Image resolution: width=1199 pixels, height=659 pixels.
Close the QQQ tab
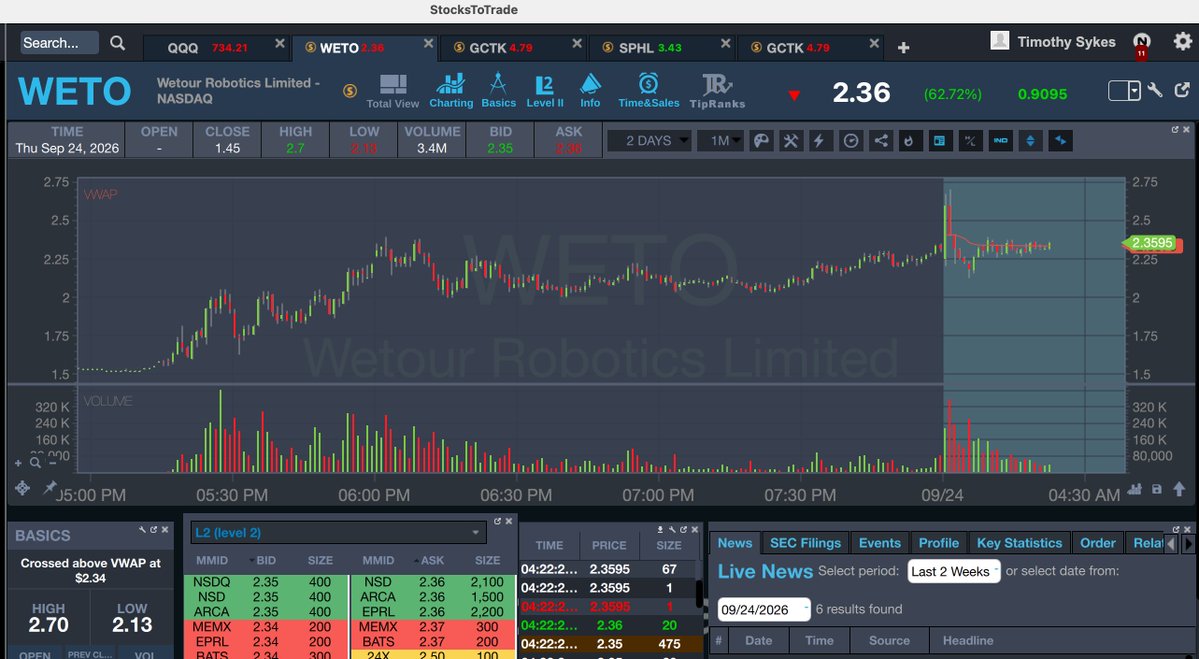pyautogui.click(x=280, y=44)
